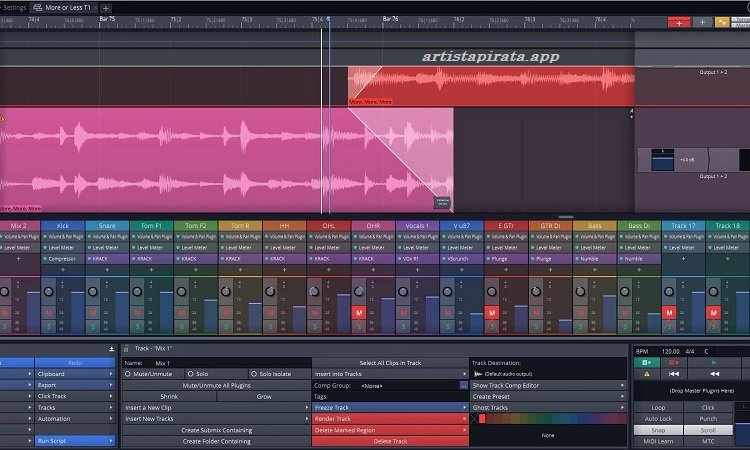750x450 pixels.
Task: Add a plugin to the Track 17 channel with plus
Action: (x=683, y=259)
